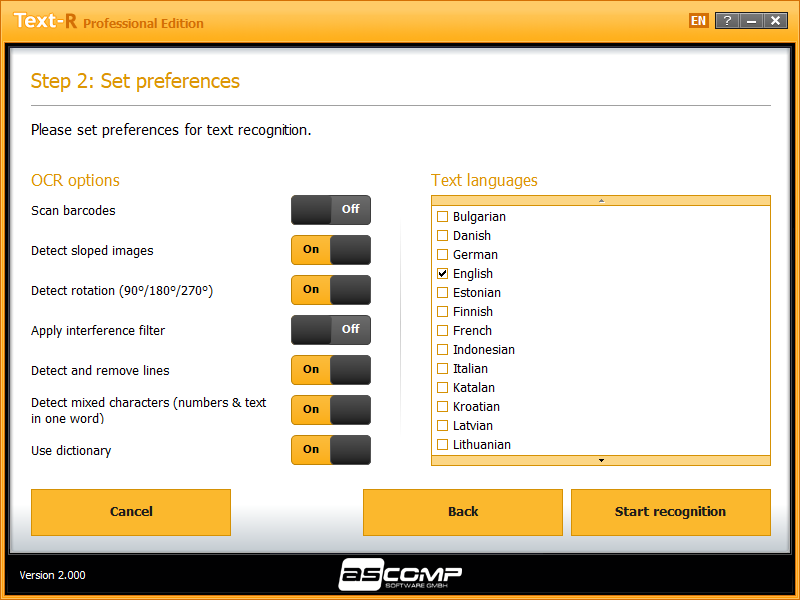Turn off Detect sloped images
This screenshot has width=800, height=600.
(x=331, y=250)
